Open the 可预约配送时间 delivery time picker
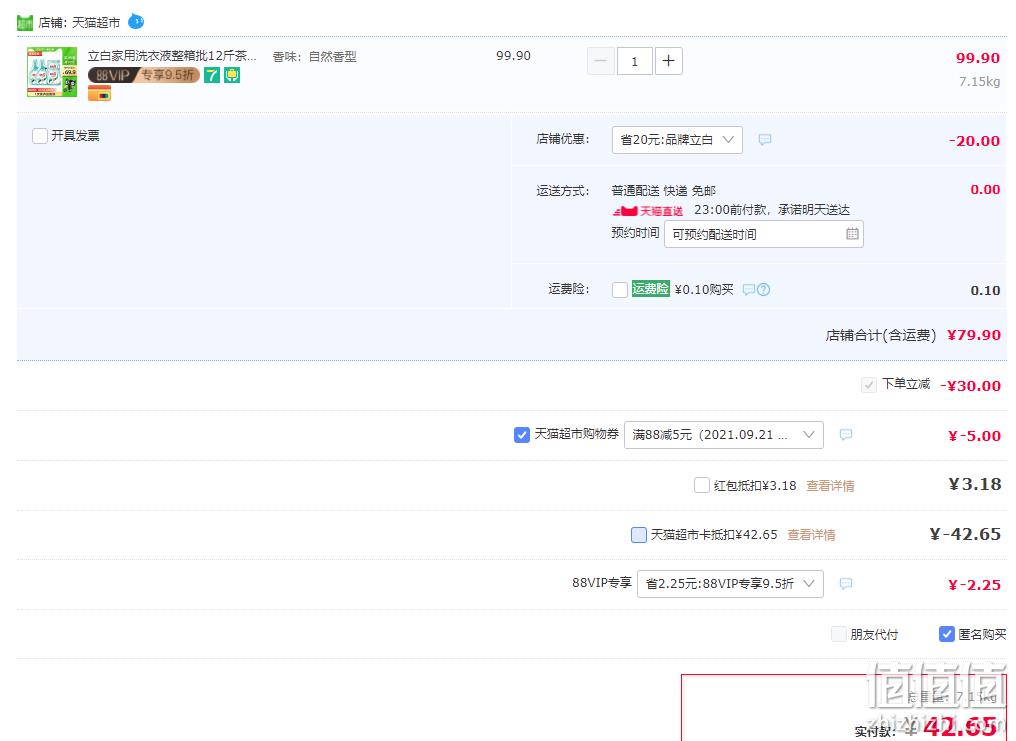 click(x=764, y=234)
